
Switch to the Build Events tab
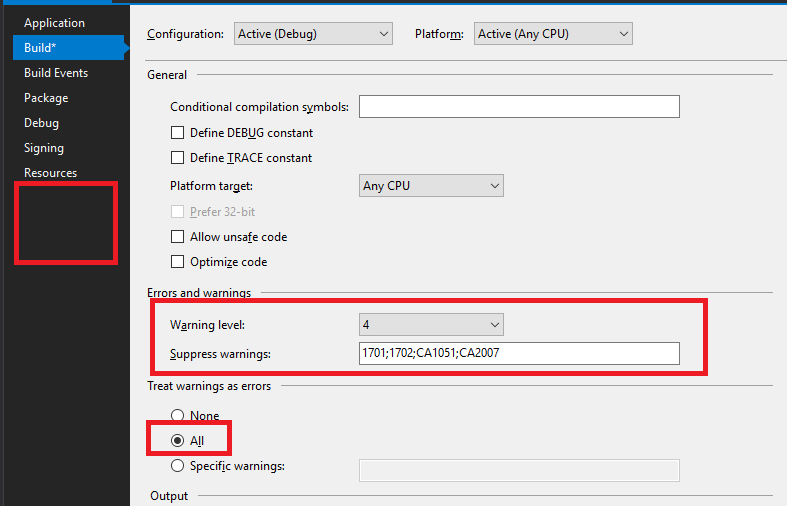tap(56, 73)
